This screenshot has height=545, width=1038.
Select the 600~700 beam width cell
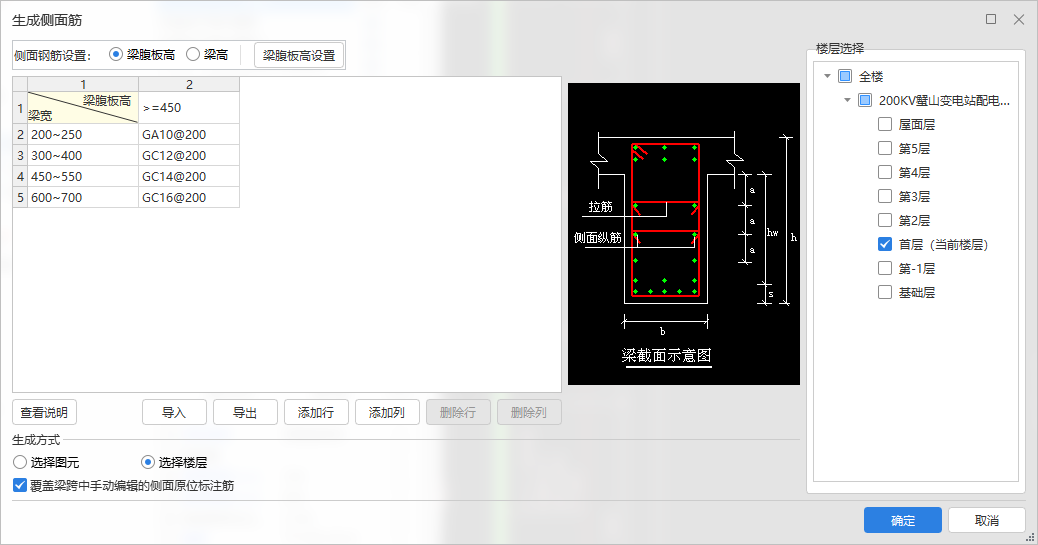tap(83, 197)
